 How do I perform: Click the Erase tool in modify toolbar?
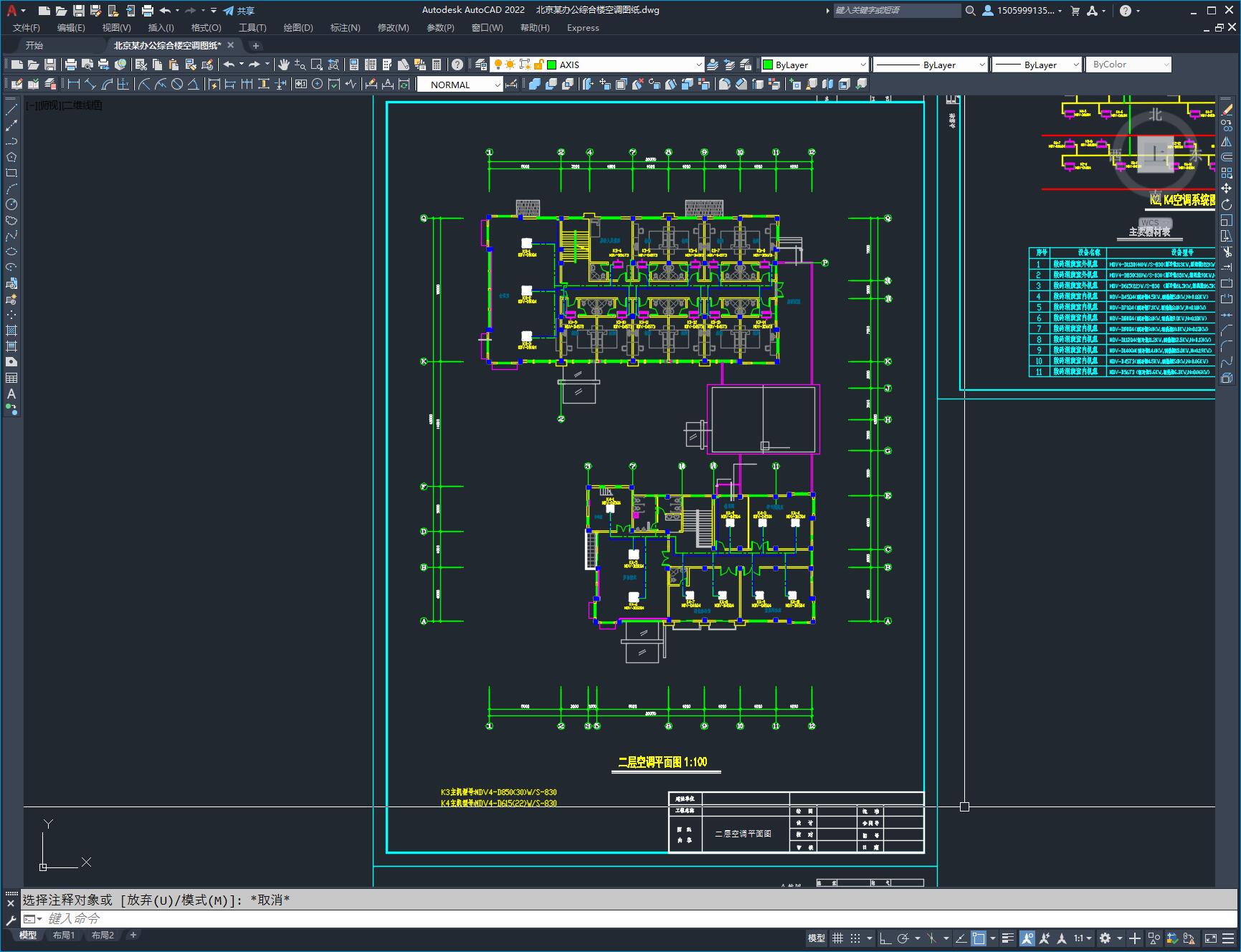[x=1227, y=110]
